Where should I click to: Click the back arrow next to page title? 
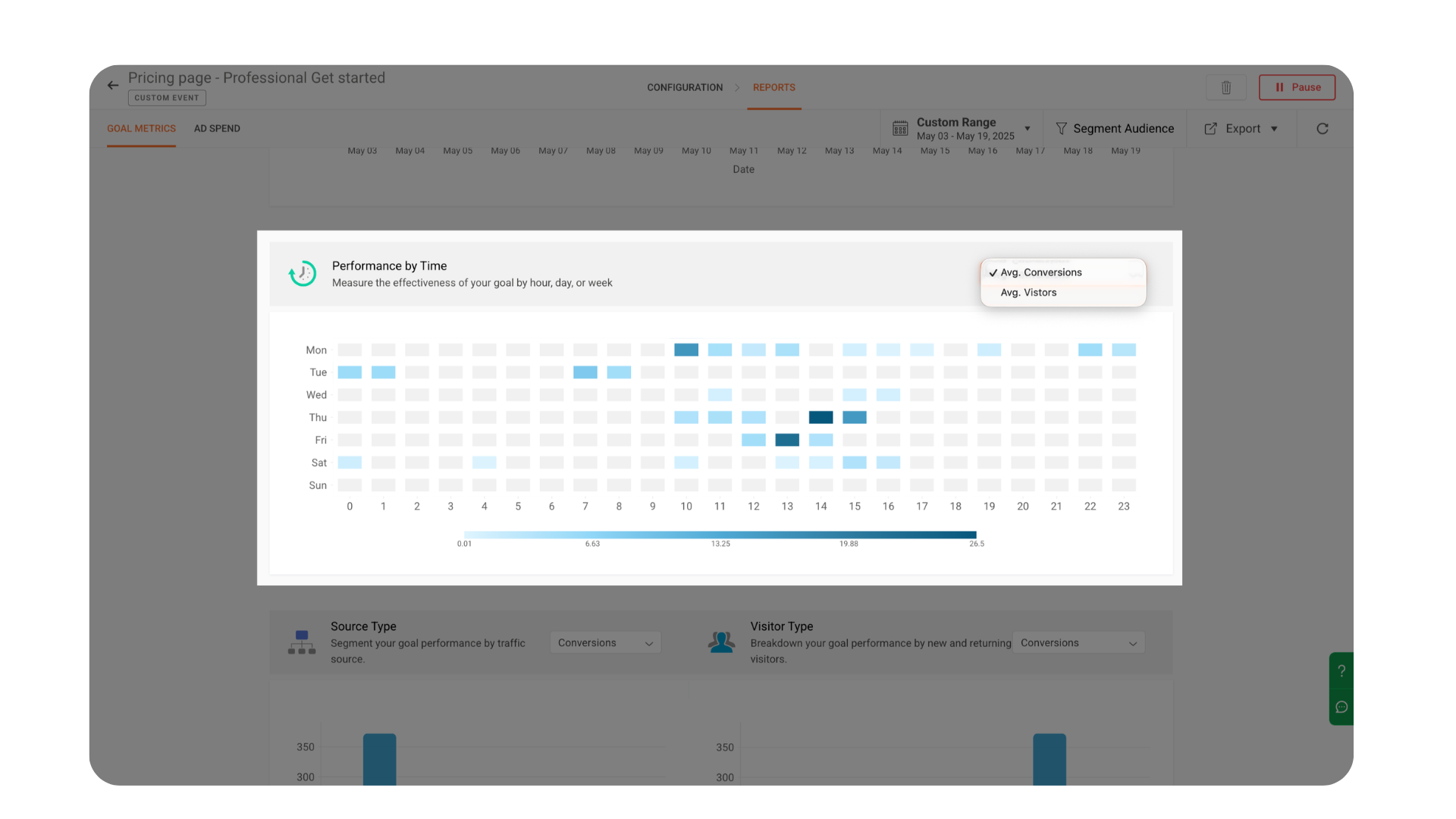pos(113,86)
